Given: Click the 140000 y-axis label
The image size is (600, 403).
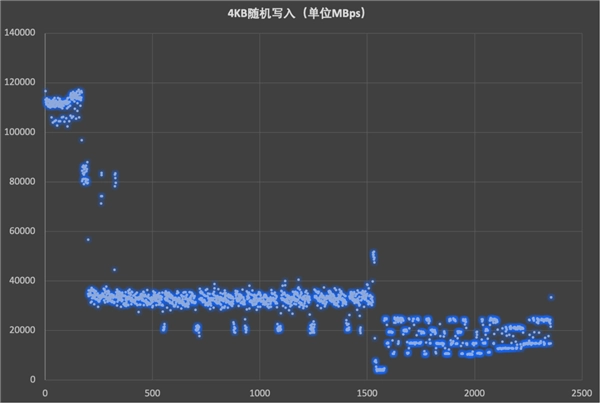Looking at the screenshot, I should click(20, 33).
